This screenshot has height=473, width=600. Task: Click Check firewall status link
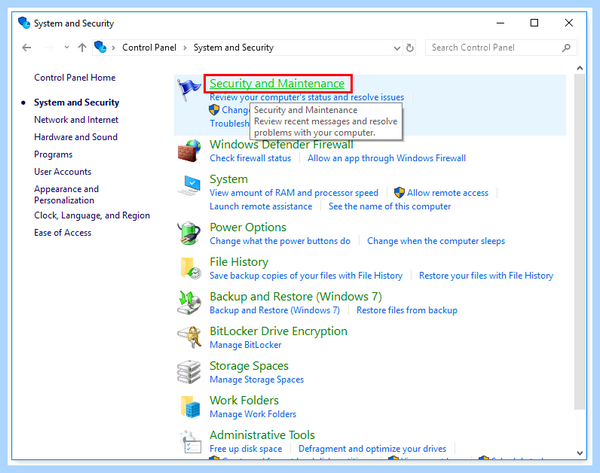250,158
